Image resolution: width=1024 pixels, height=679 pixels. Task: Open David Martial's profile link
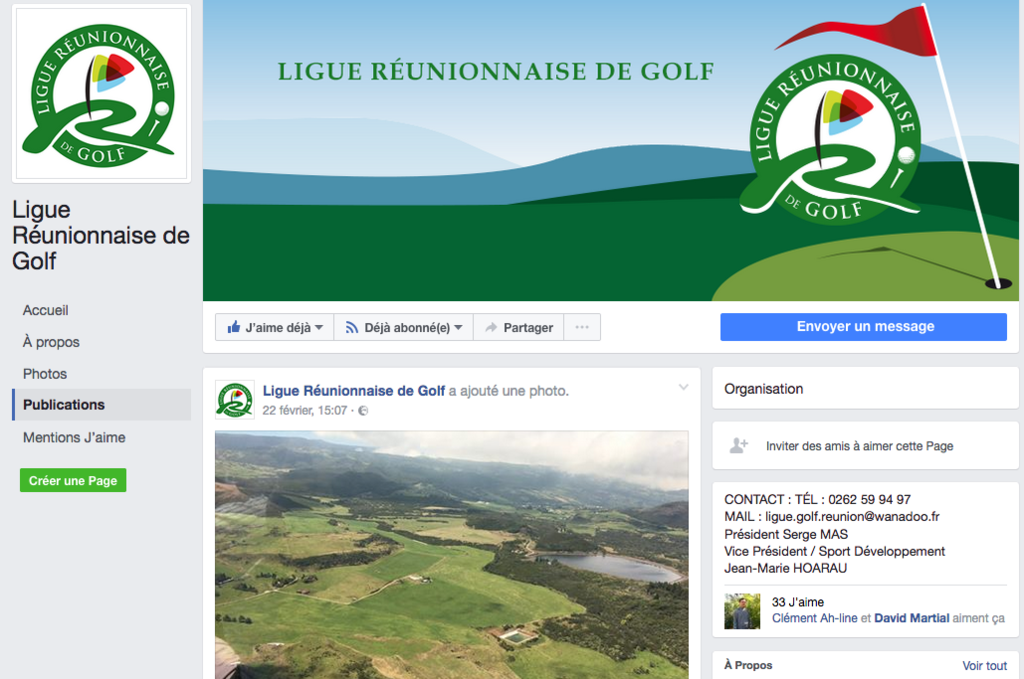point(912,618)
